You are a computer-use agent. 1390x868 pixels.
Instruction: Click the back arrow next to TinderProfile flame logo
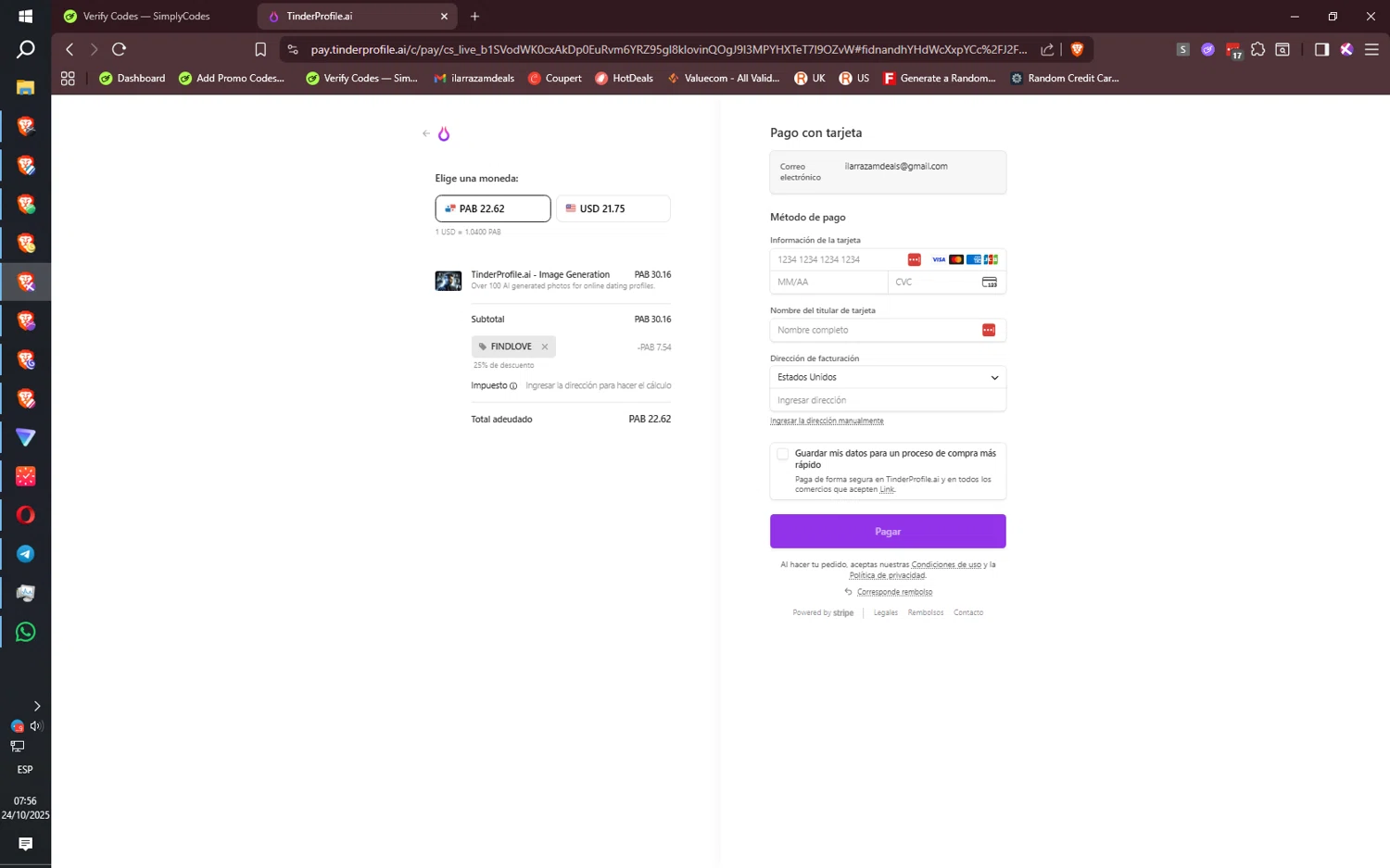426,133
